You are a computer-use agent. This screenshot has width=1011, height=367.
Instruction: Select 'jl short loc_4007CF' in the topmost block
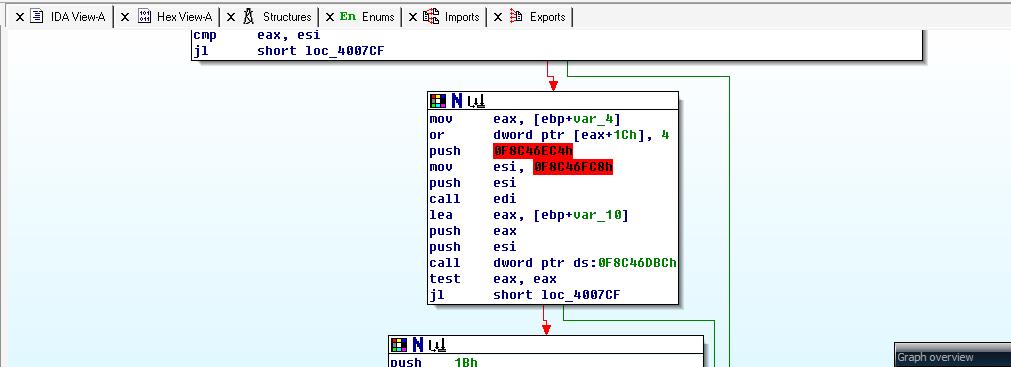289,51
